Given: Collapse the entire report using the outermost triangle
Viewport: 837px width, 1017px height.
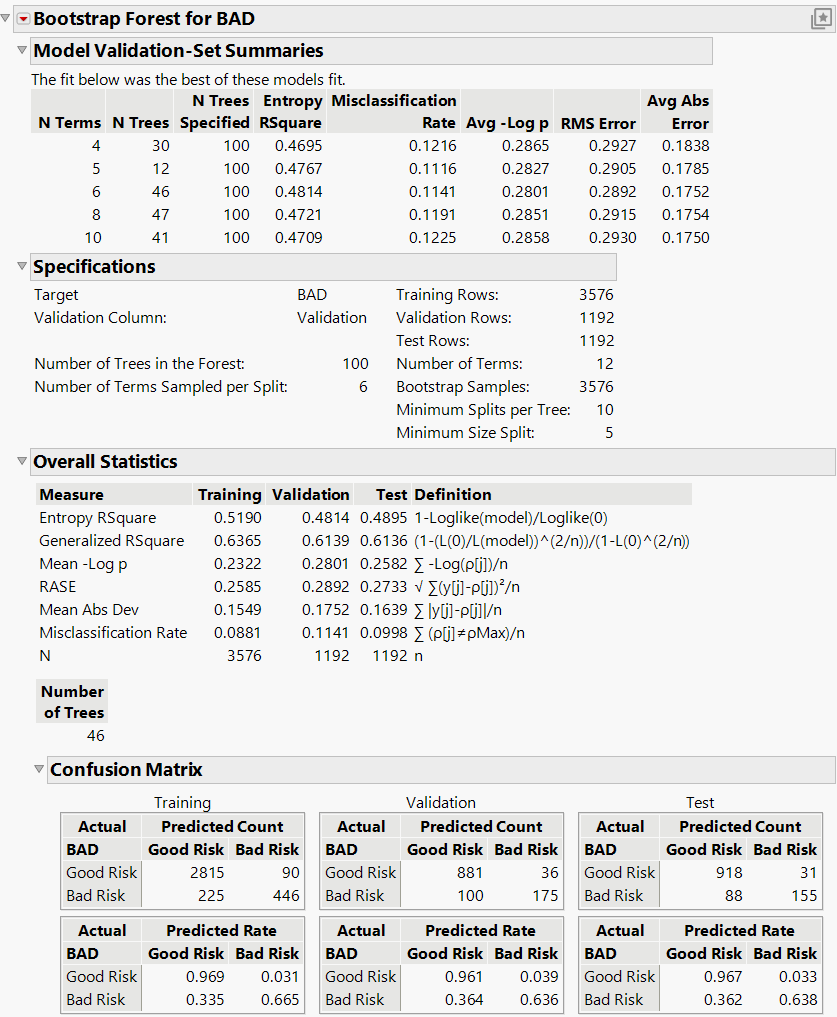Looking at the screenshot, I should pyautogui.click(x=6, y=17).
